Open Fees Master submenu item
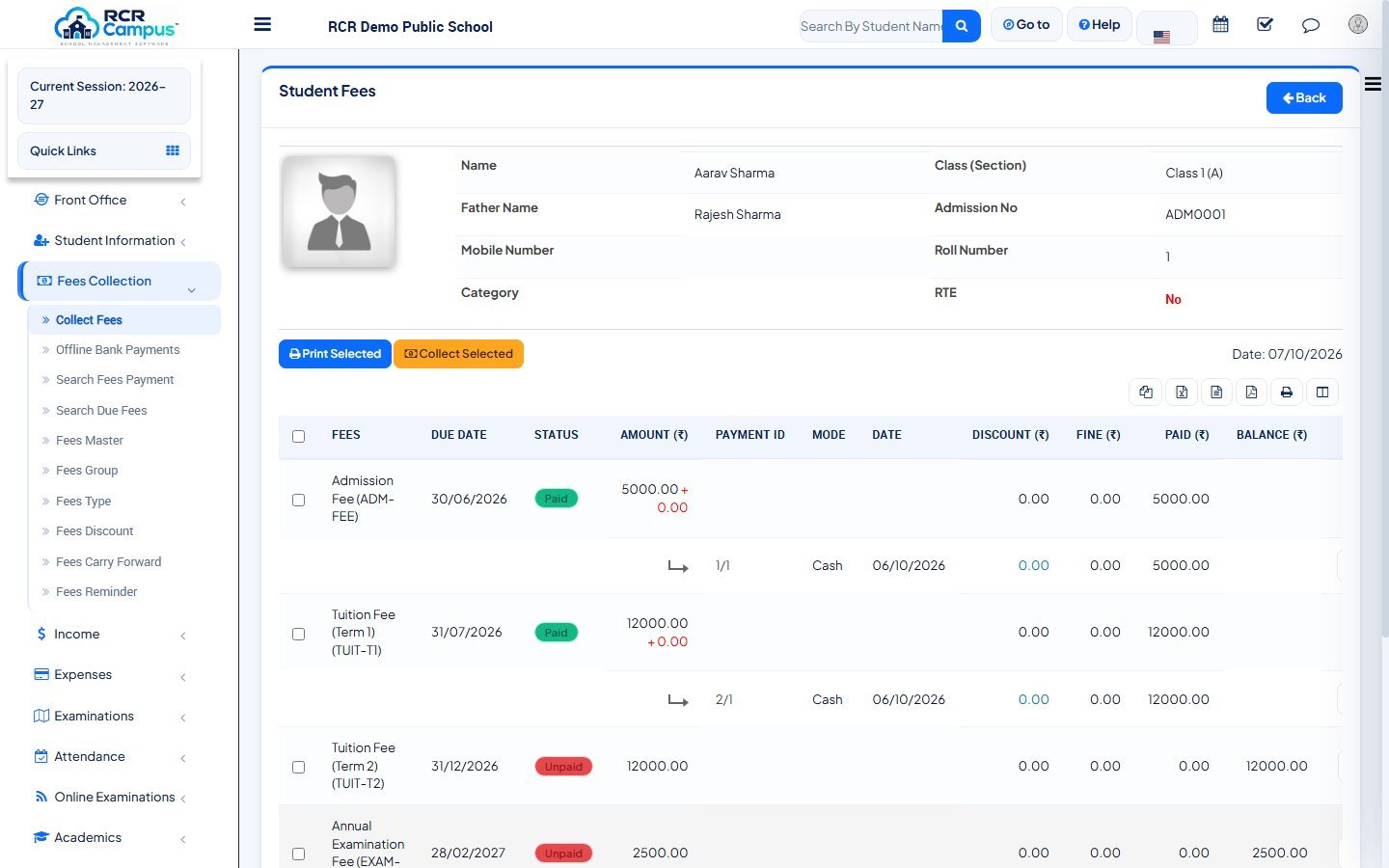 90,441
